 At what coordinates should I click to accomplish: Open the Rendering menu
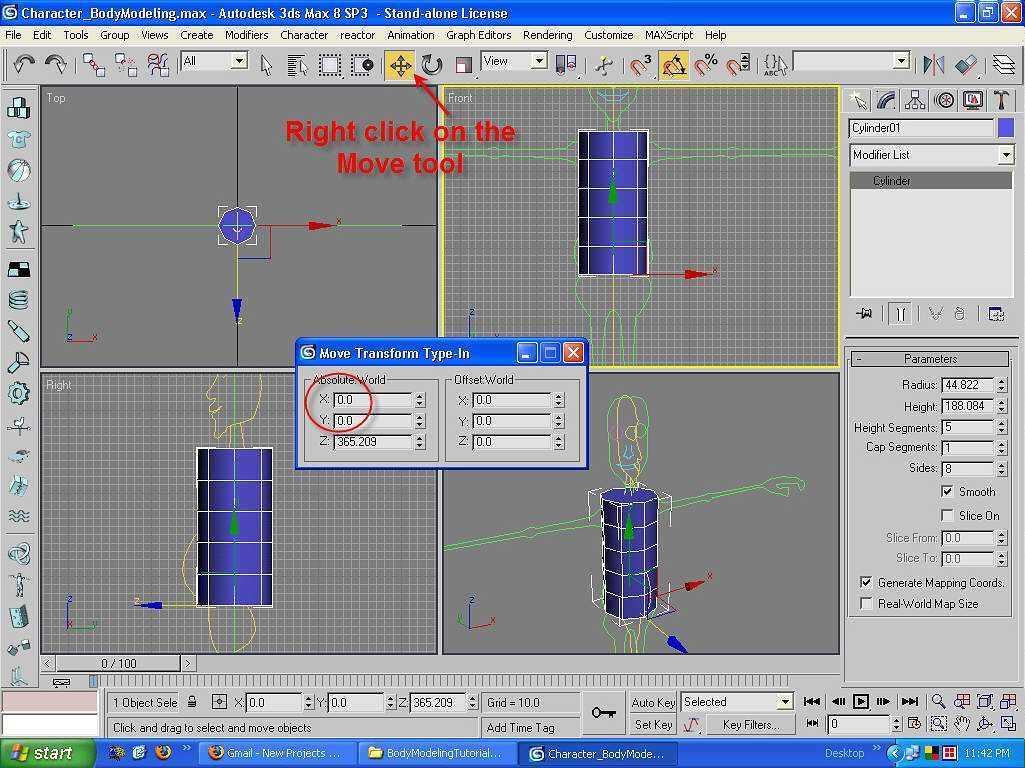coord(547,35)
